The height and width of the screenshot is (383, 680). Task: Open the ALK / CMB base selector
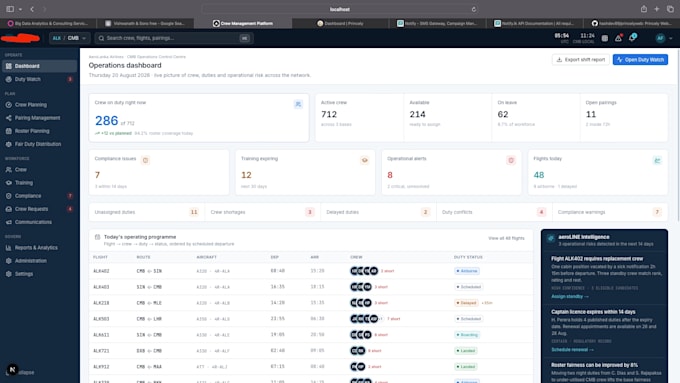click(x=69, y=38)
